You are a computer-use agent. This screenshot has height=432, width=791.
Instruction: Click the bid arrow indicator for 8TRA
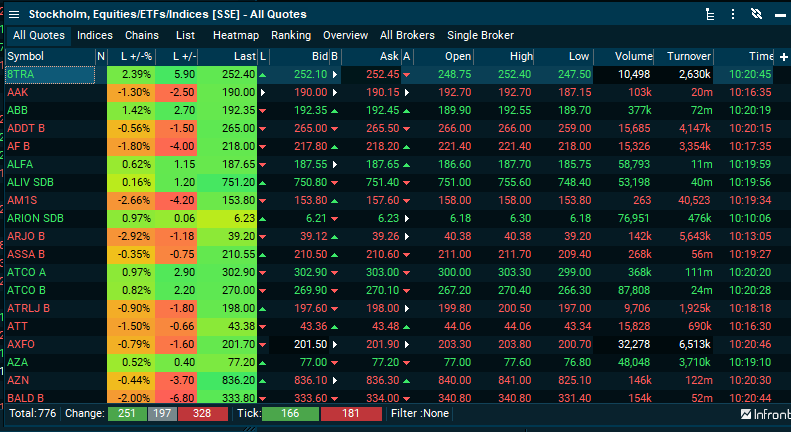pos(335,75)
